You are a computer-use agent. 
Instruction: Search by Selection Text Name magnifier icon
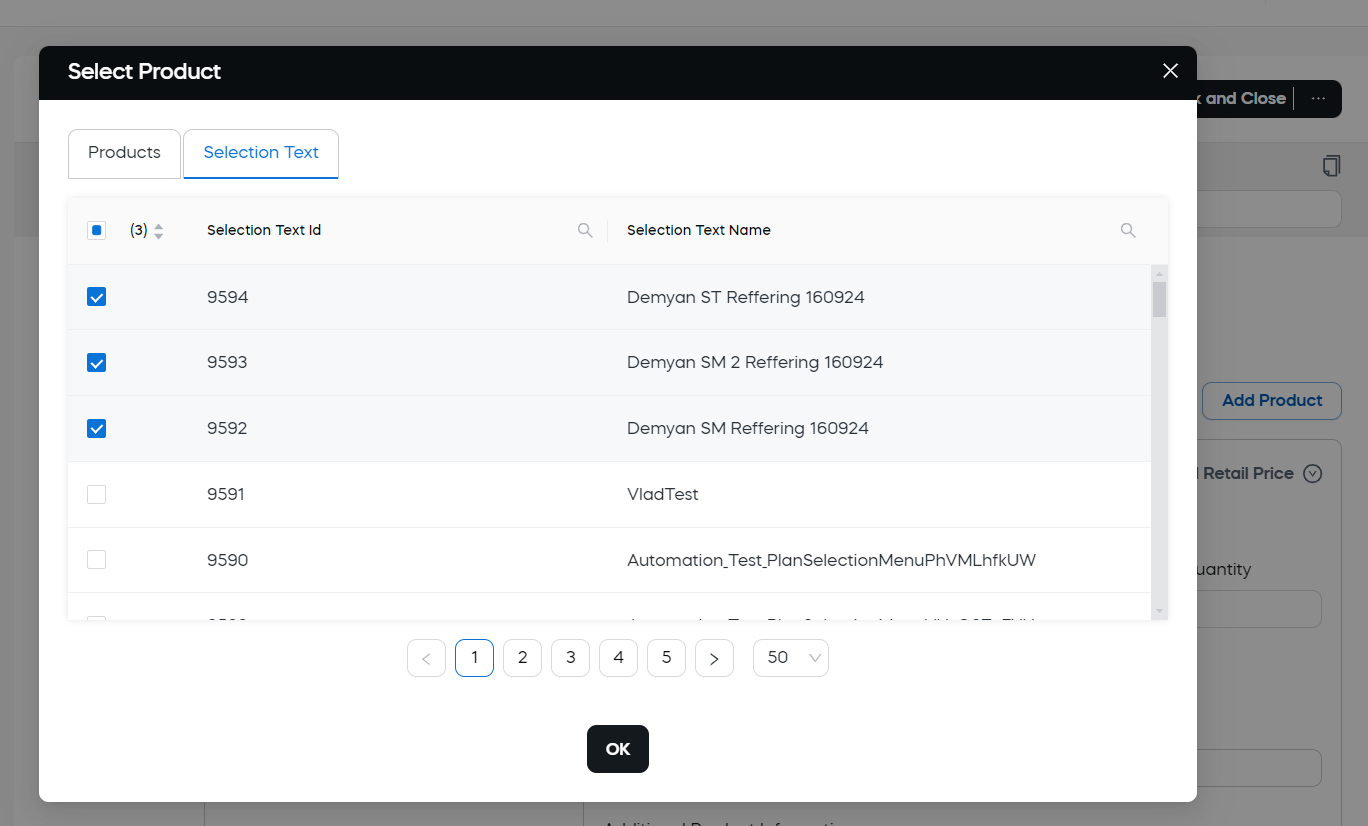(x=1128, y=231)
